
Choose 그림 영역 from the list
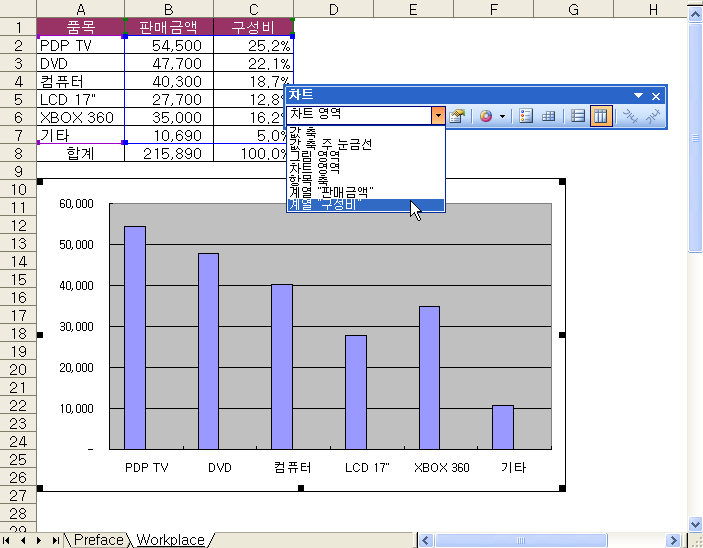pos(365,156)
